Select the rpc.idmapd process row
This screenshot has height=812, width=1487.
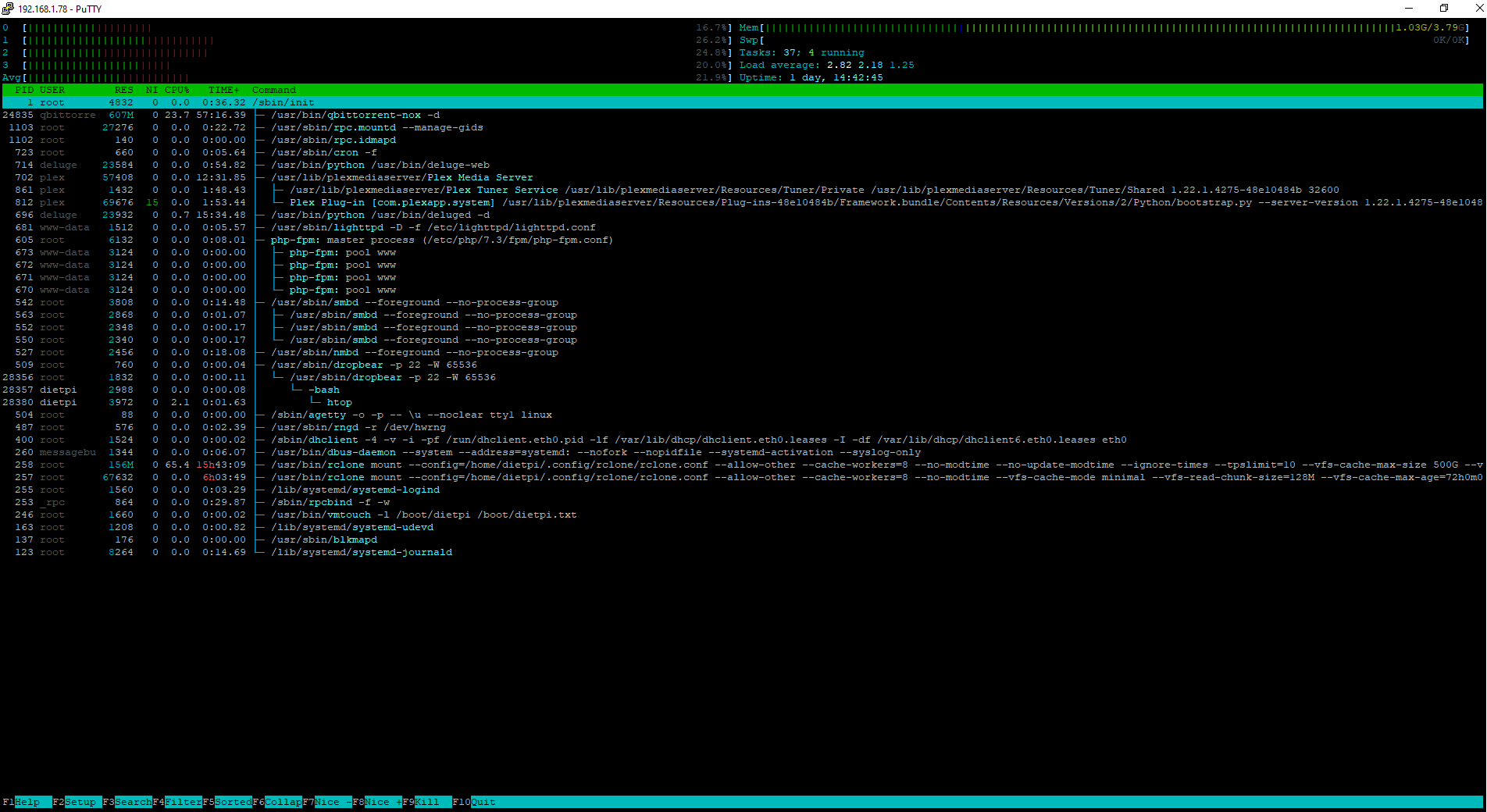click(x=743, y=140)
